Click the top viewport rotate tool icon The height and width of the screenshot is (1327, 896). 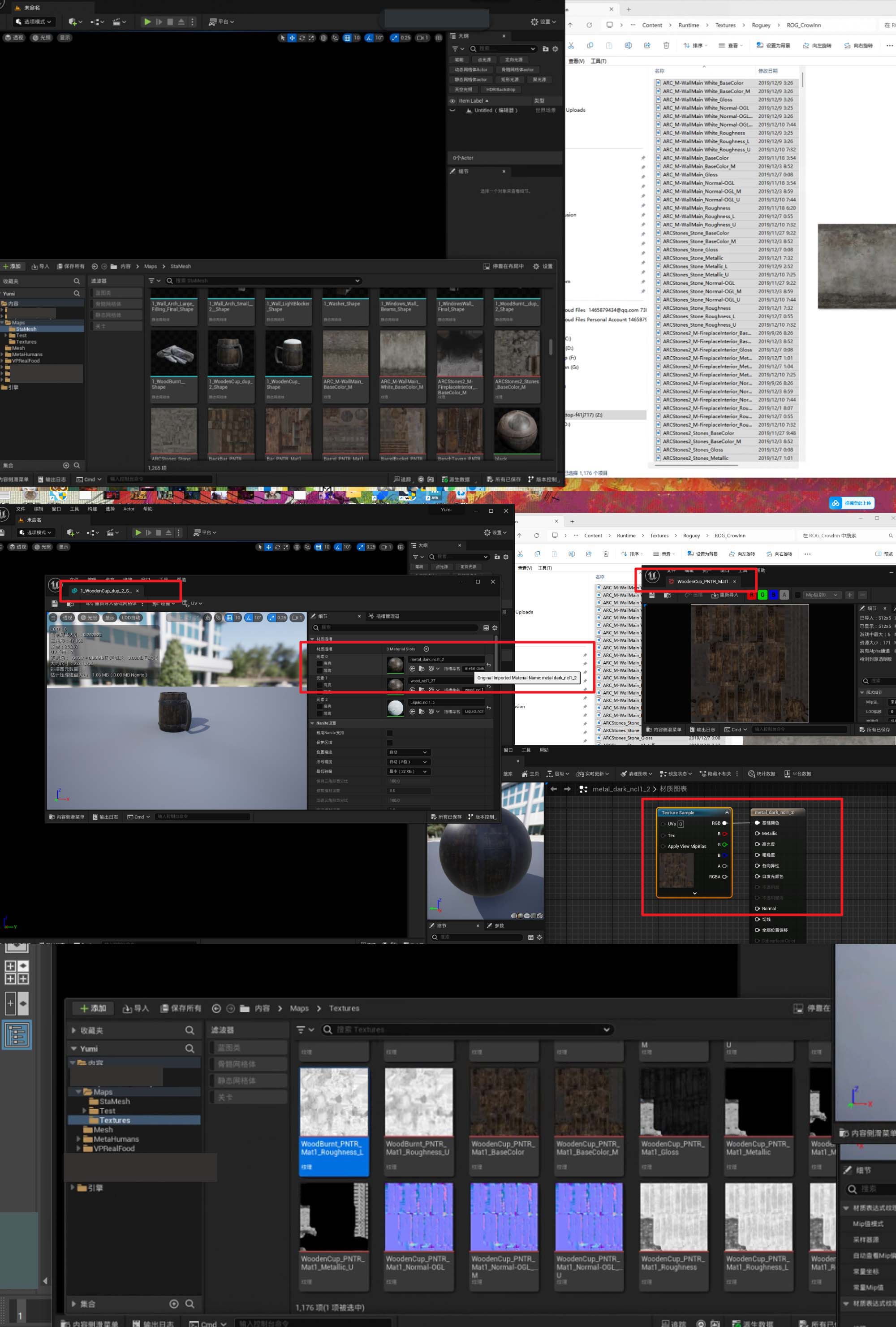point(302,38)
